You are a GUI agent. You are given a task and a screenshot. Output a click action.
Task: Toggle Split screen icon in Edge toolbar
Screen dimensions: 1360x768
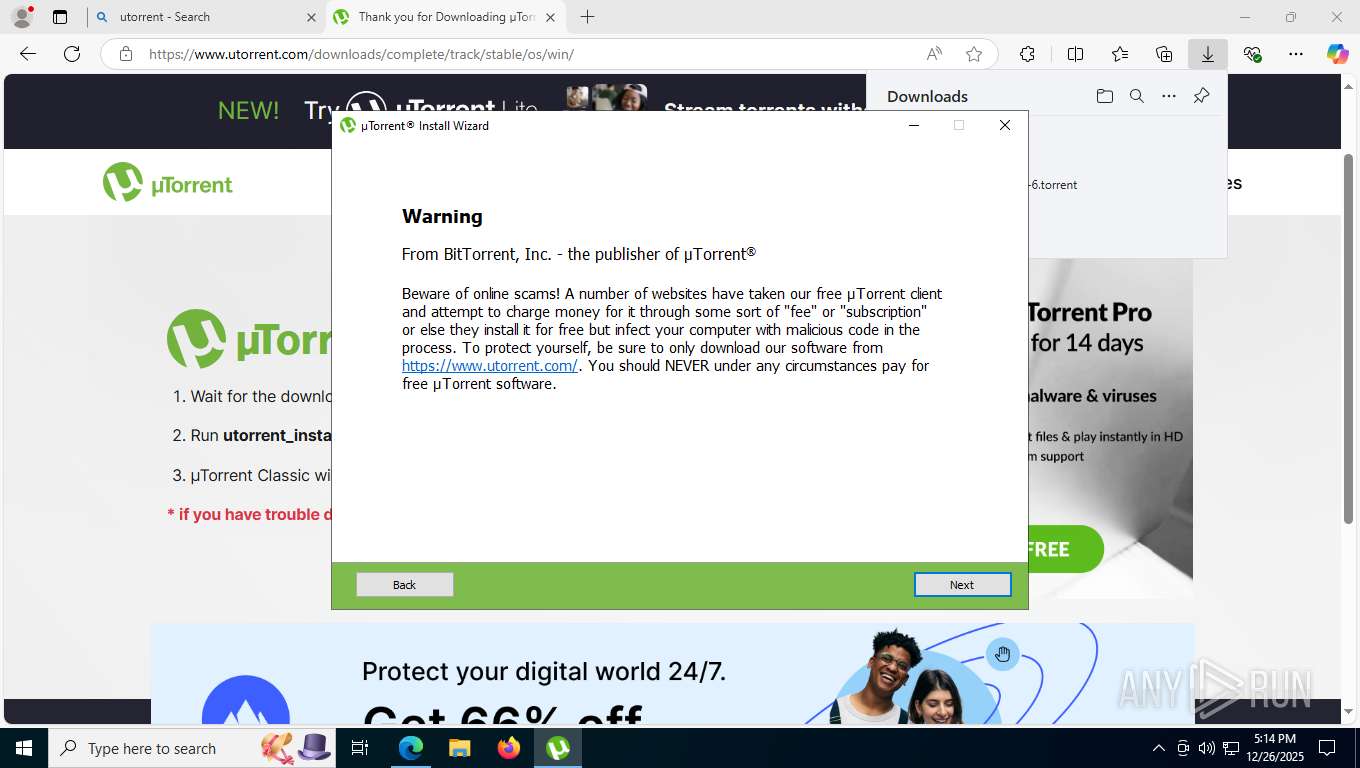[1075, 54]
